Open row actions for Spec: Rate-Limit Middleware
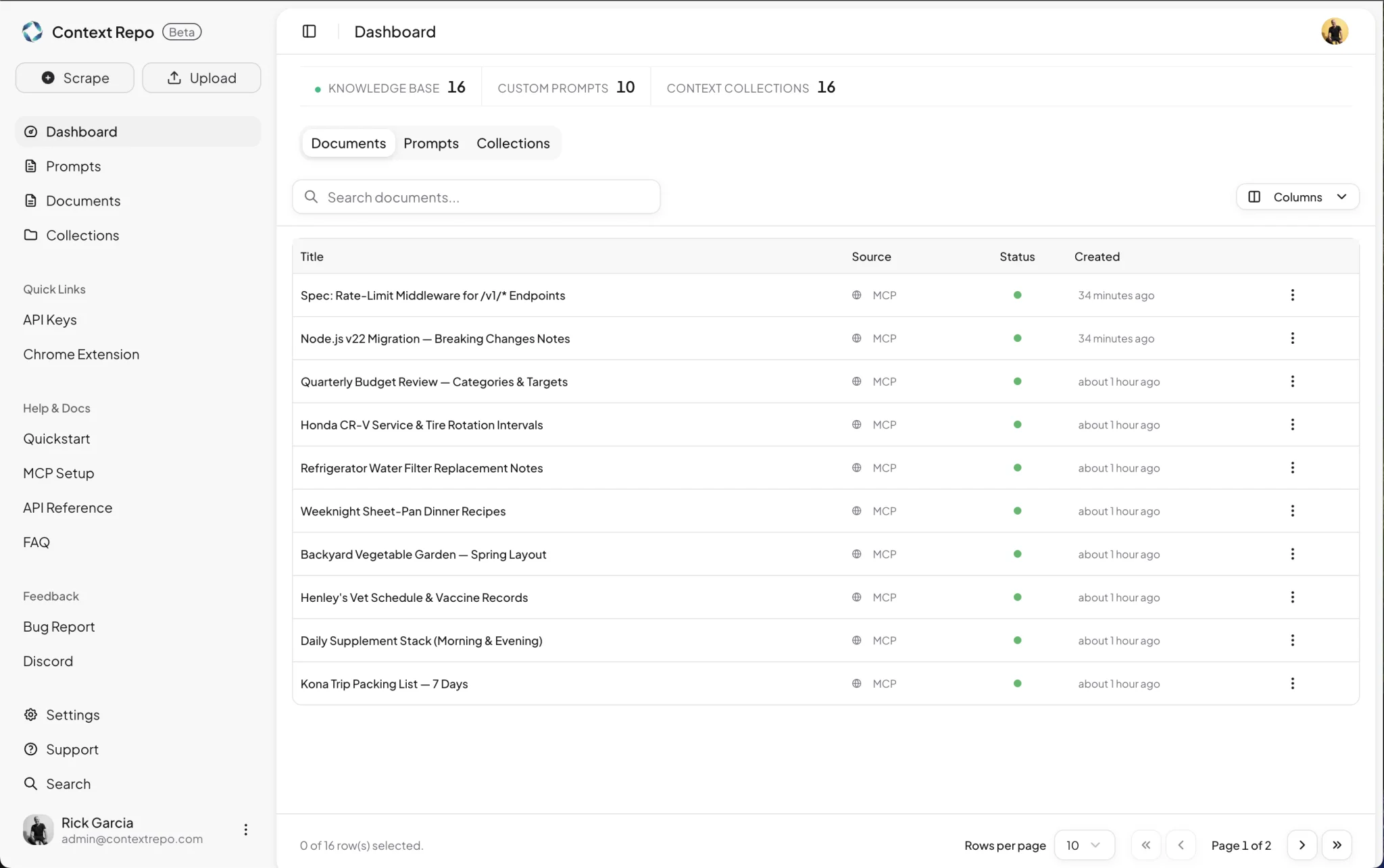Image resolution: width=1384 pixels, height=868 pixels. [x=1292, y=295]
